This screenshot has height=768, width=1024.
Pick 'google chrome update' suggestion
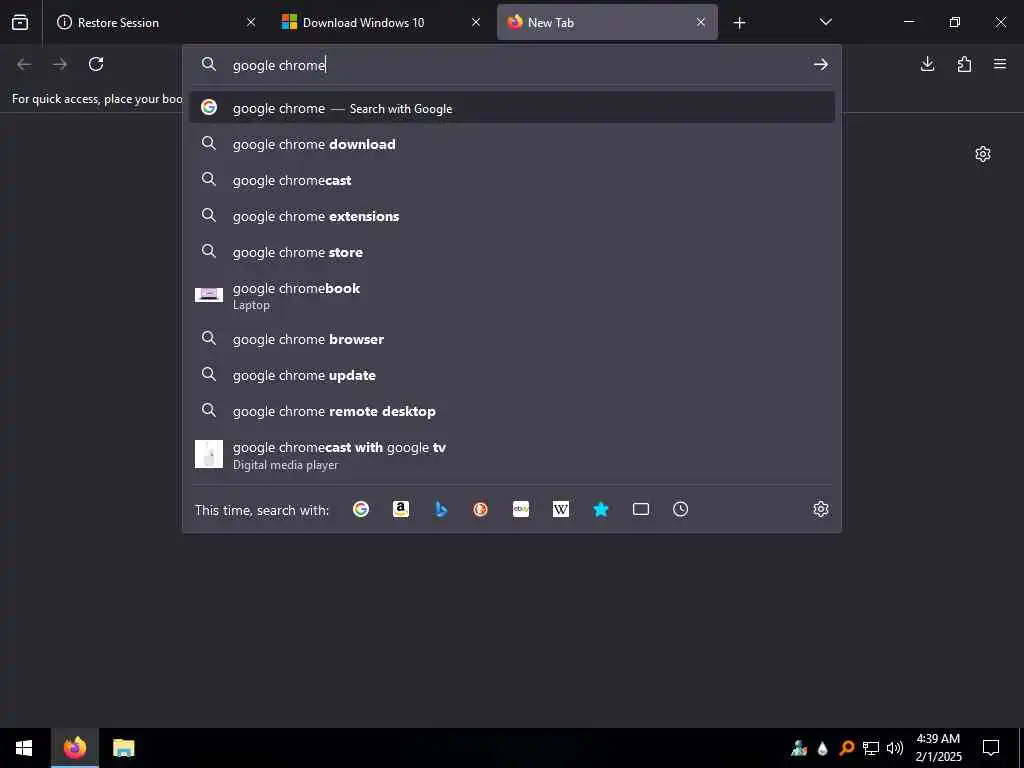(512, 375)
